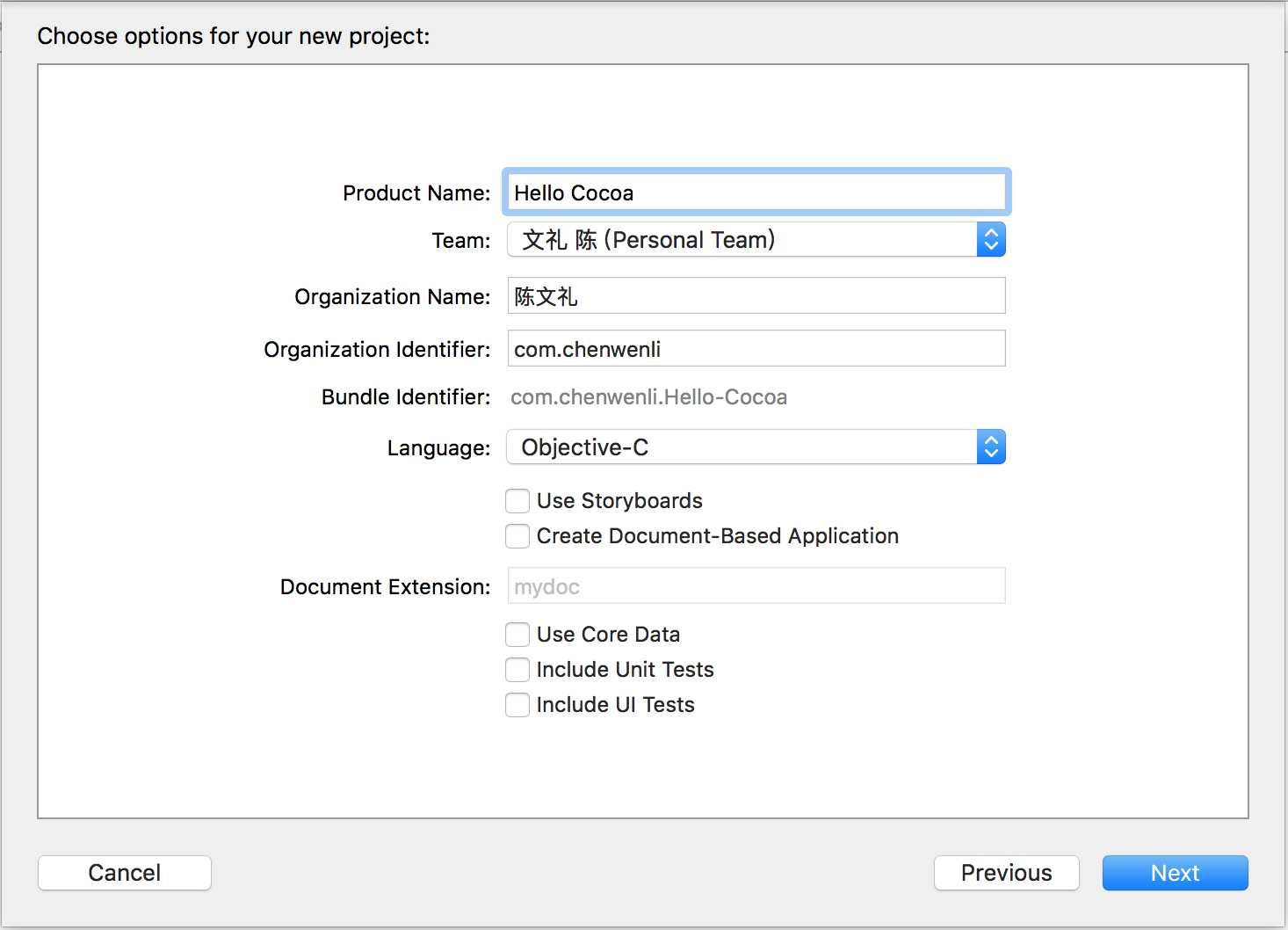Click the Use Storyboards label text
The image size is (1288, 930).
pos(619,501)
